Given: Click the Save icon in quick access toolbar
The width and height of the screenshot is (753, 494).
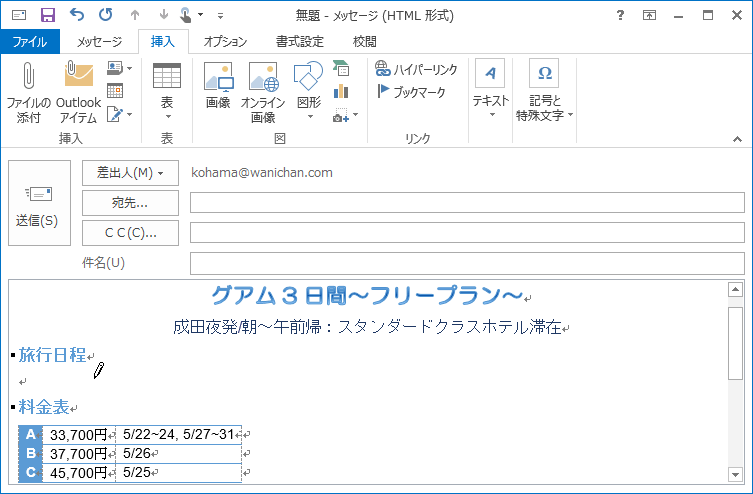Looking at the screenshot, I should [x=48, y=15].
